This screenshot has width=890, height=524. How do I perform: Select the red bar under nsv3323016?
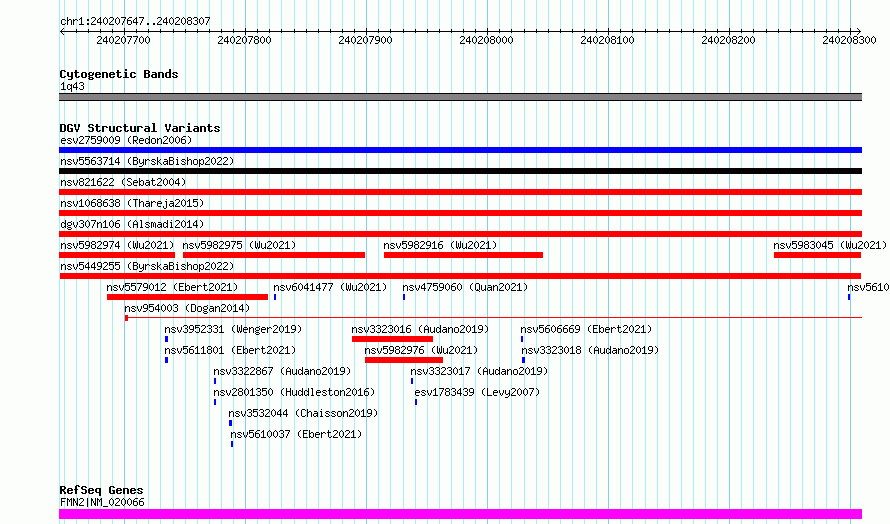pos(392,339)
